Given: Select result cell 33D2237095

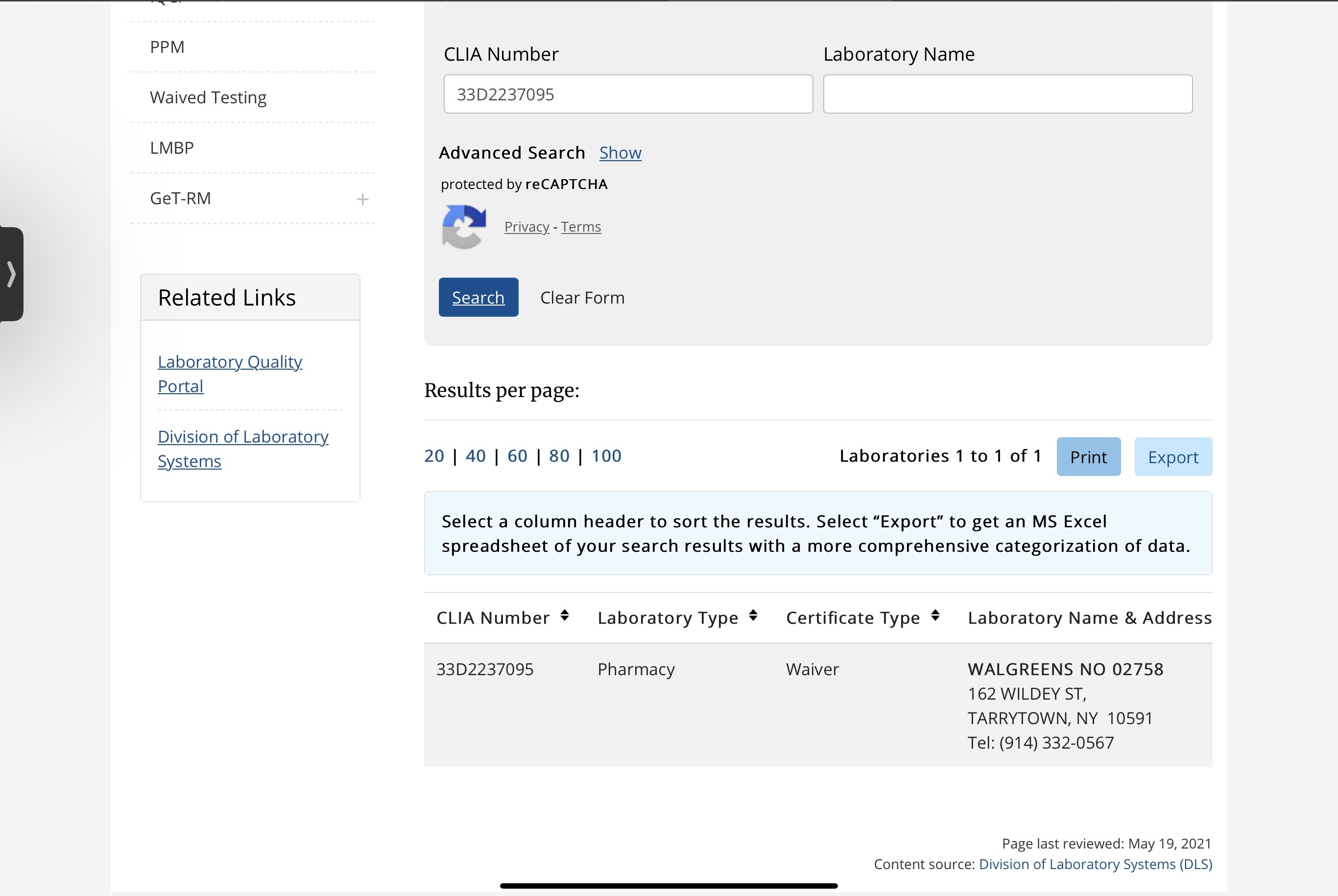Looking at the screenshot, I should tap(485, 669).
